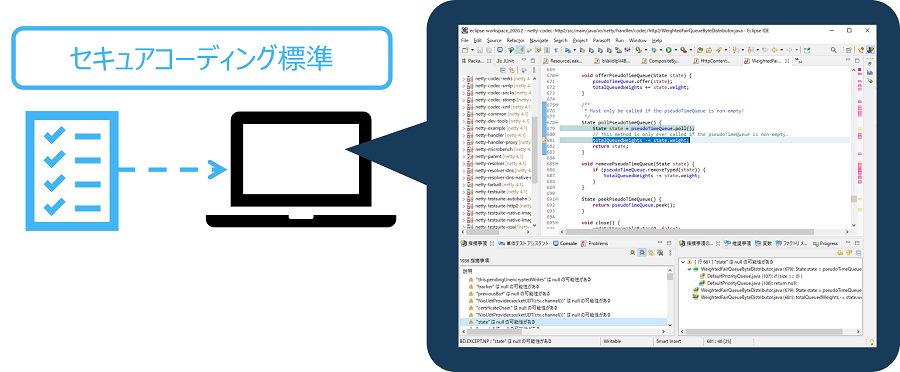Click the Open Perspective icon in the toolbar
Image resolution: width=900 pixels, height=372 pixels.
848,50
